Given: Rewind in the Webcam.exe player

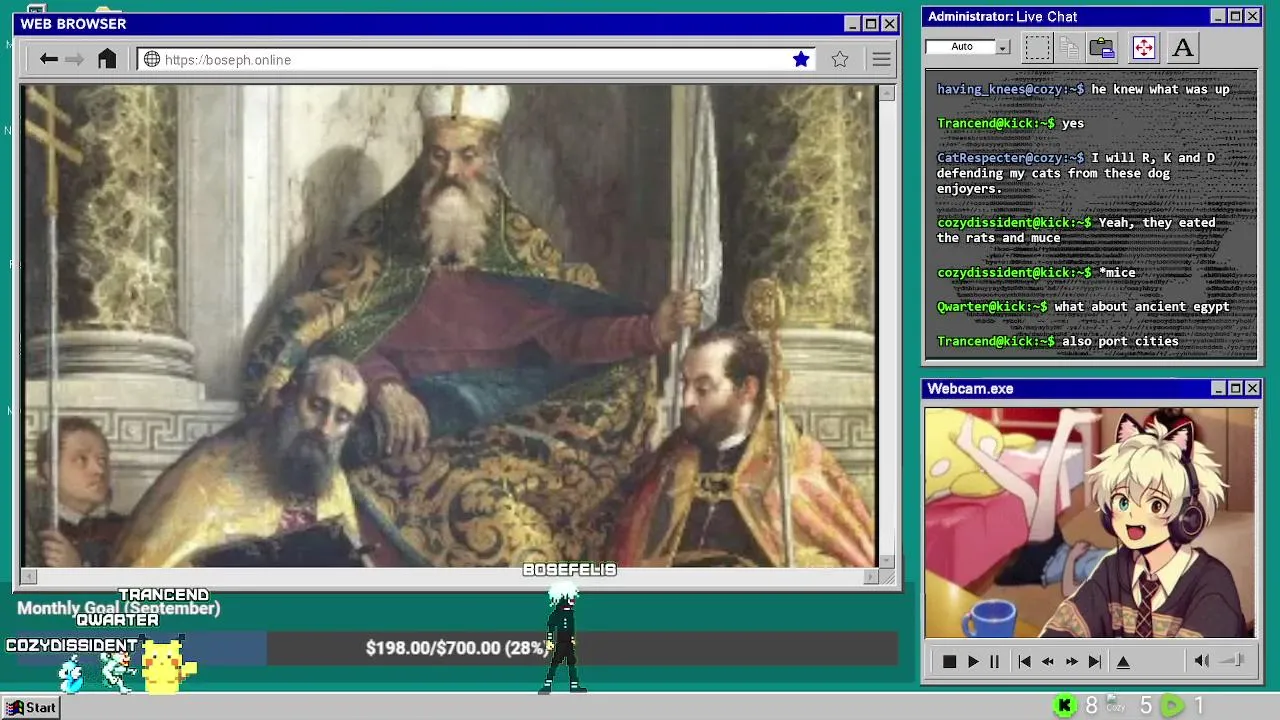Looking at the screenshot, I should 1048,661.
